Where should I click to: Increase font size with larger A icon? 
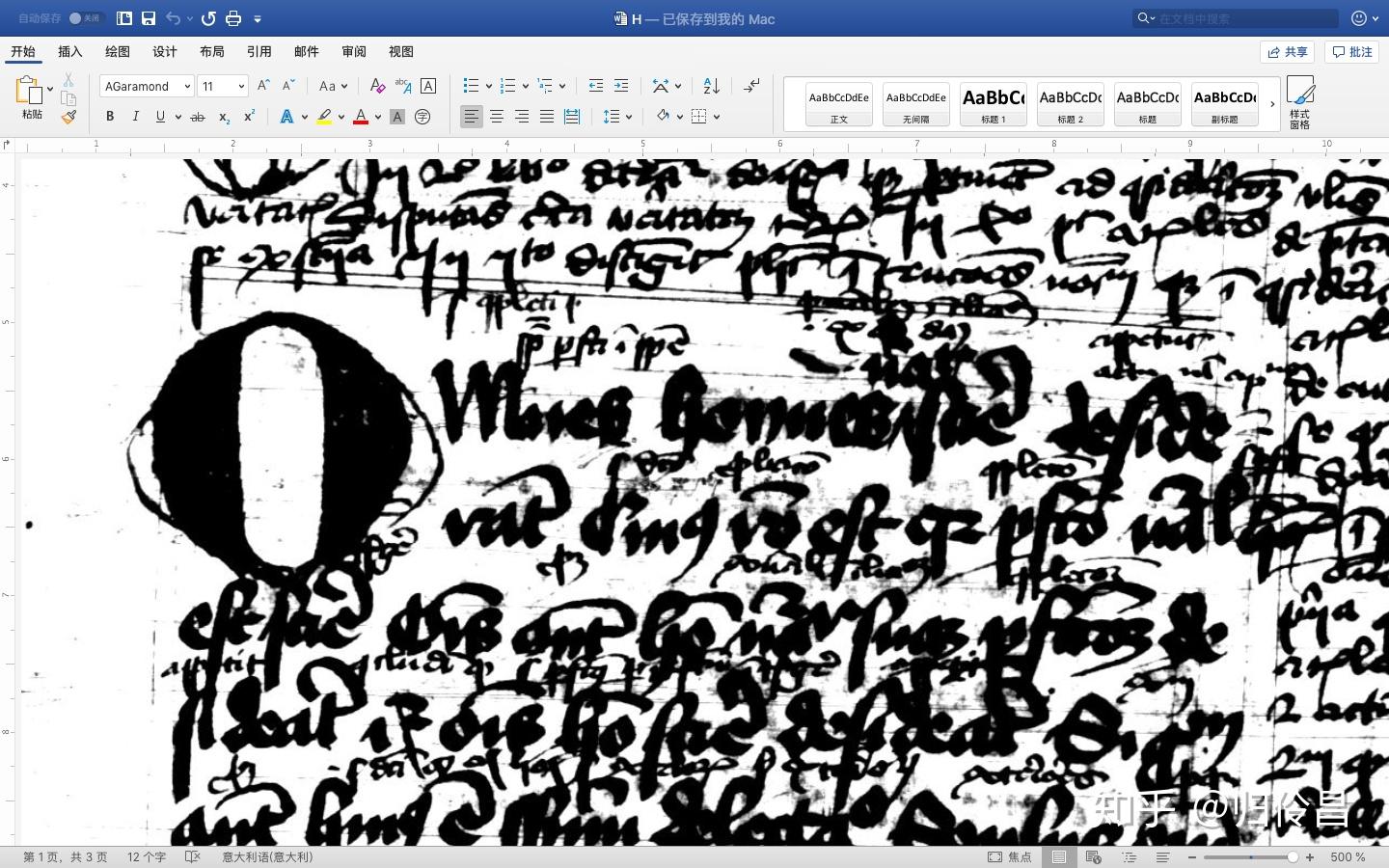tap(263, 86)
